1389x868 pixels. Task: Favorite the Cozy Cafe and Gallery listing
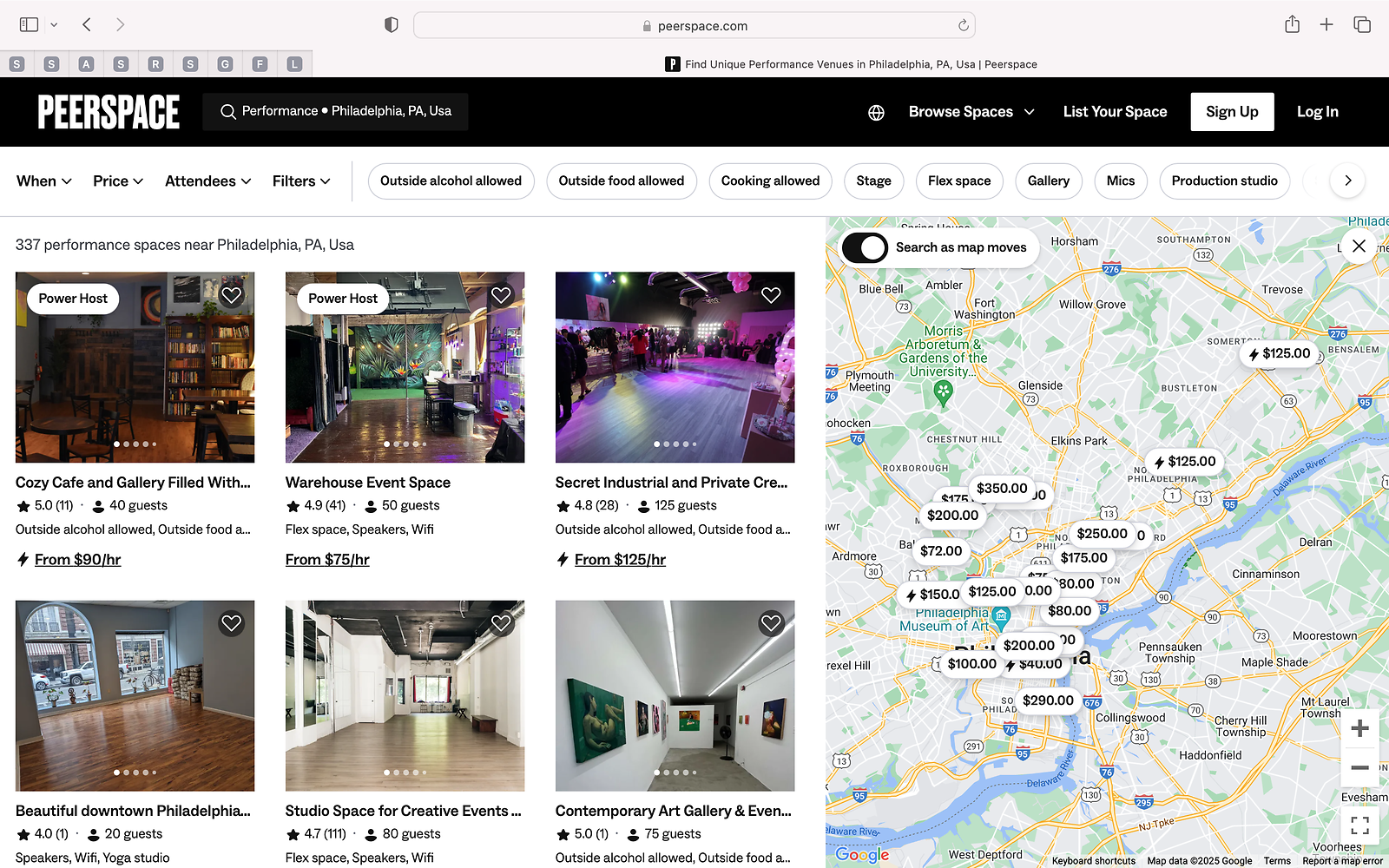231,295
